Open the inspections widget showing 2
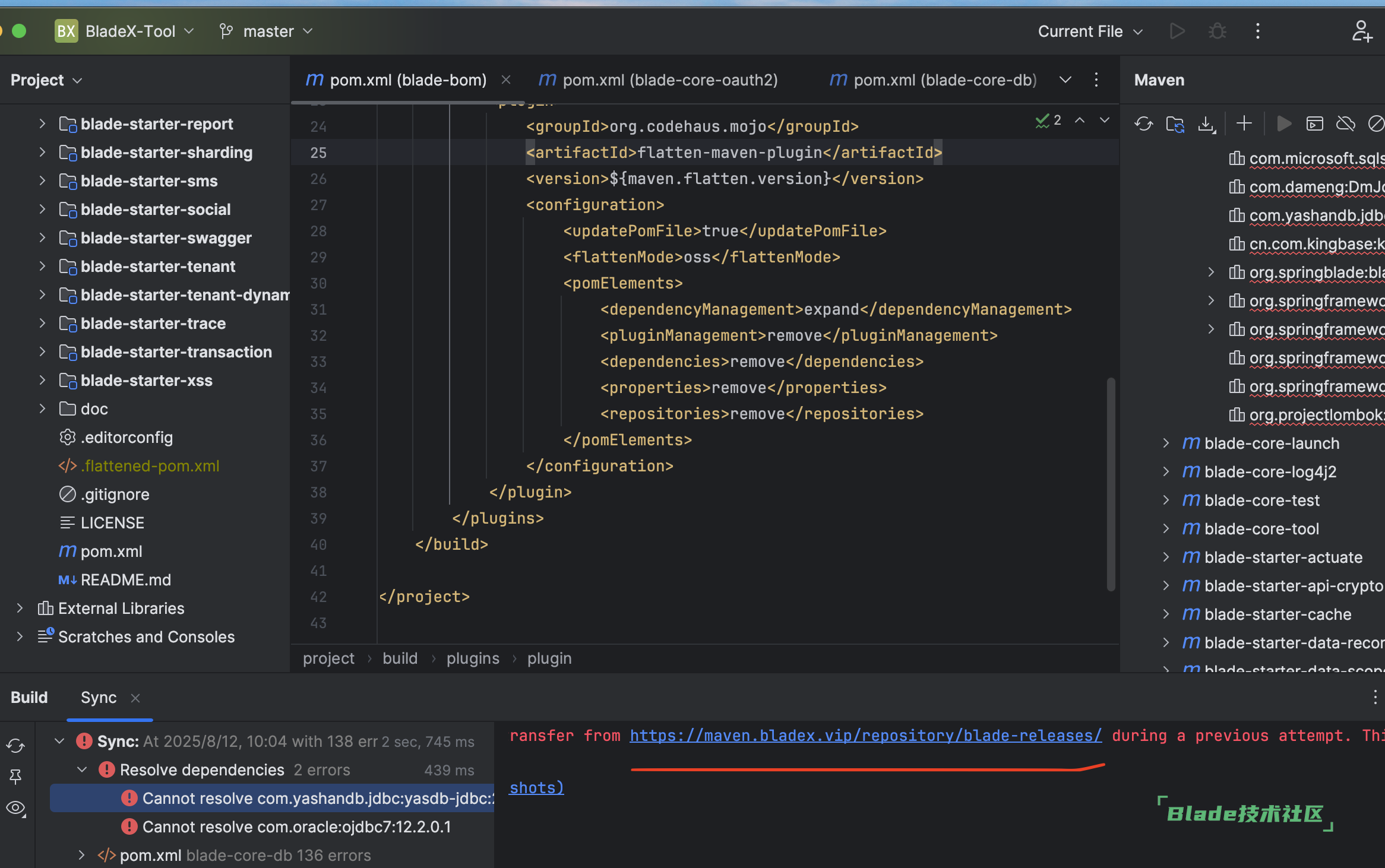This screenshot has height=868, width=1385. (1048, 121)
